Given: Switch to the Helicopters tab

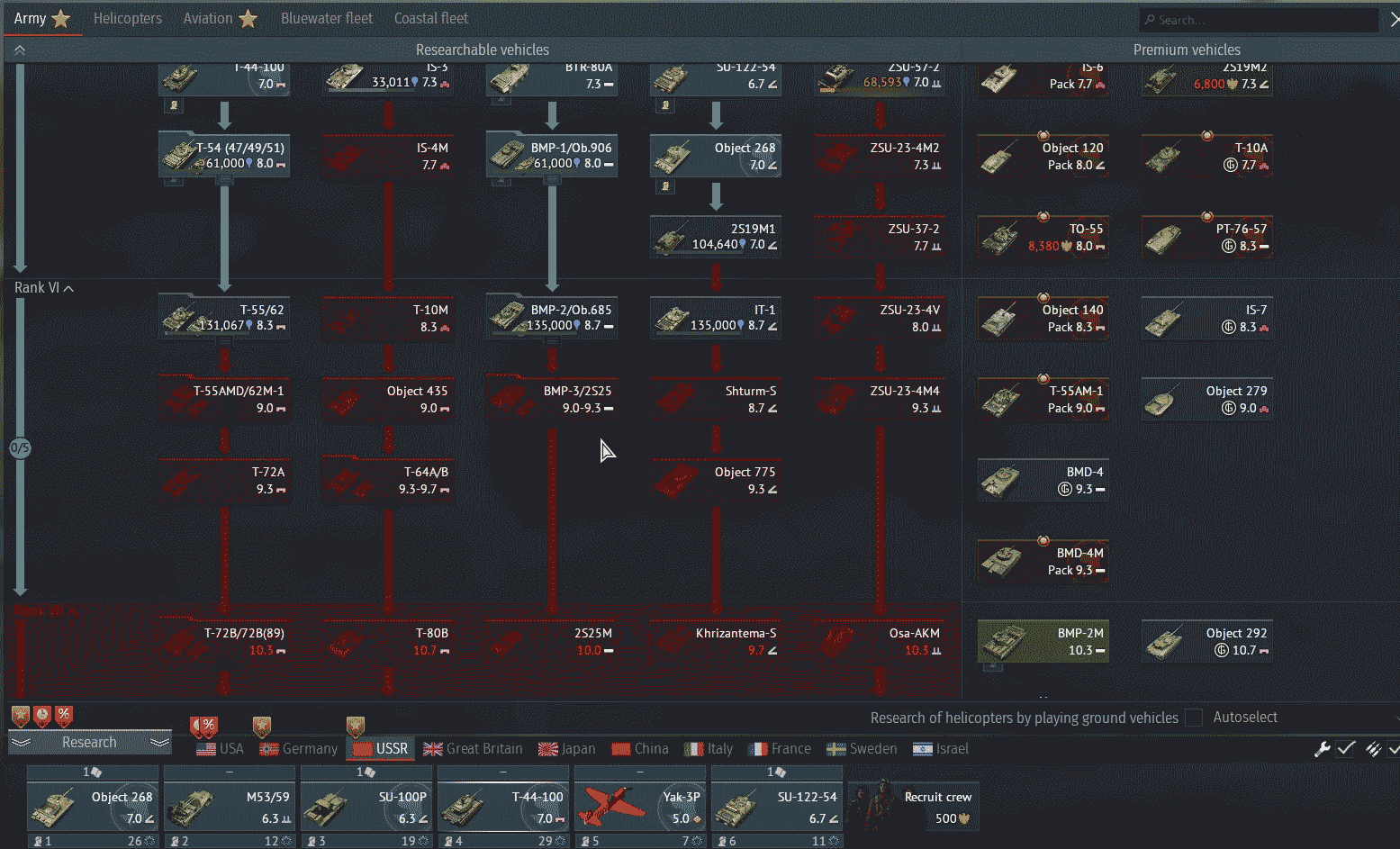Looking at the screenshot, I should (128, 18).
